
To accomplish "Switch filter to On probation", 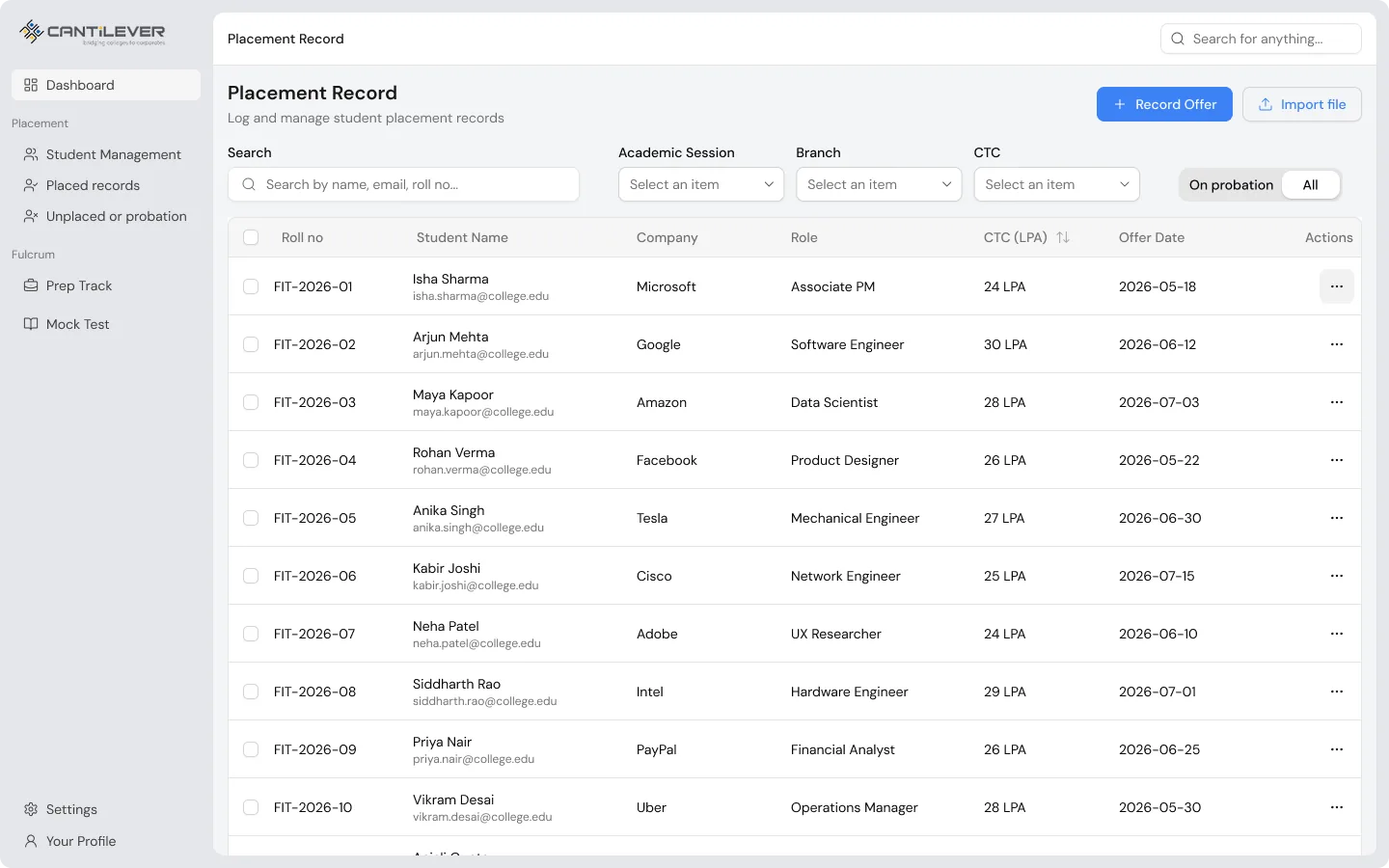I will 1231,185.
